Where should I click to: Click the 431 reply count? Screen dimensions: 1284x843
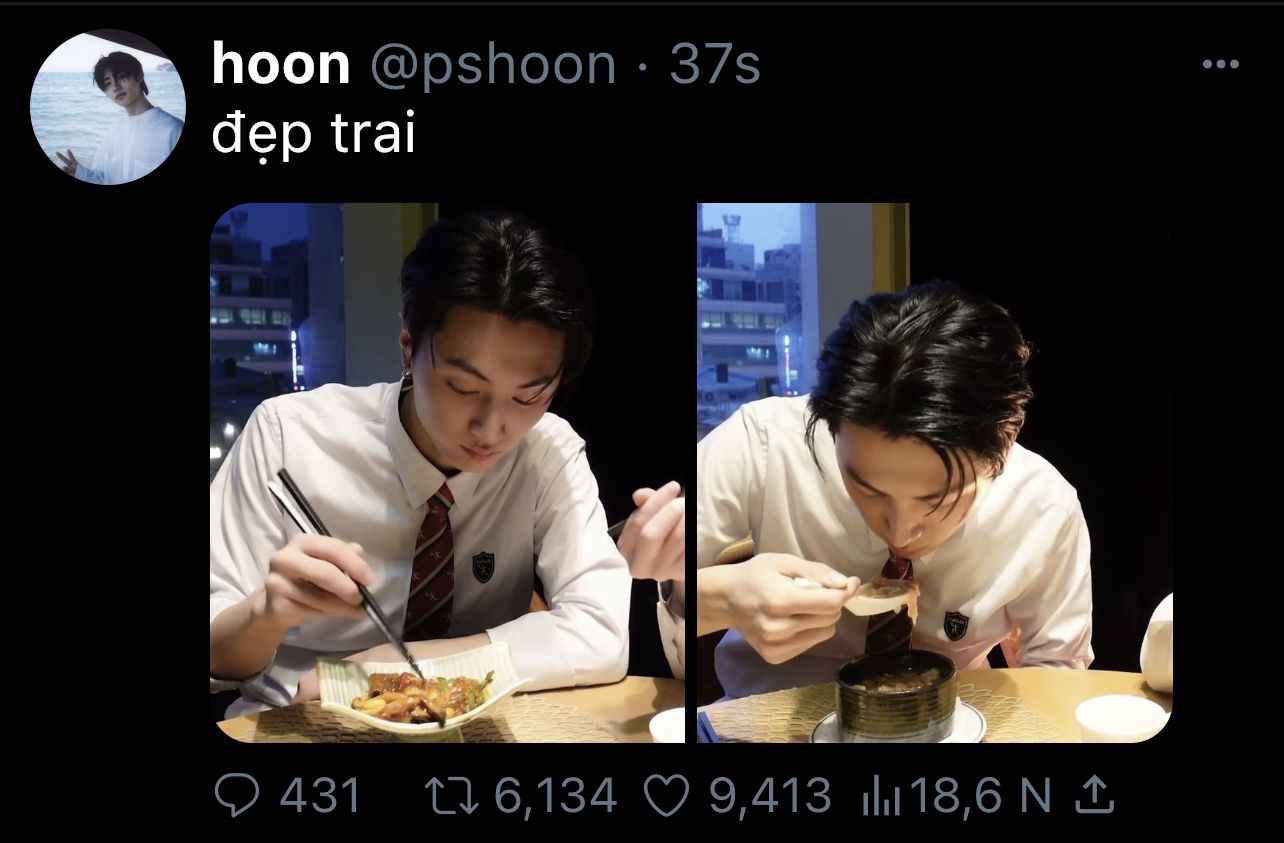[320, 796]
